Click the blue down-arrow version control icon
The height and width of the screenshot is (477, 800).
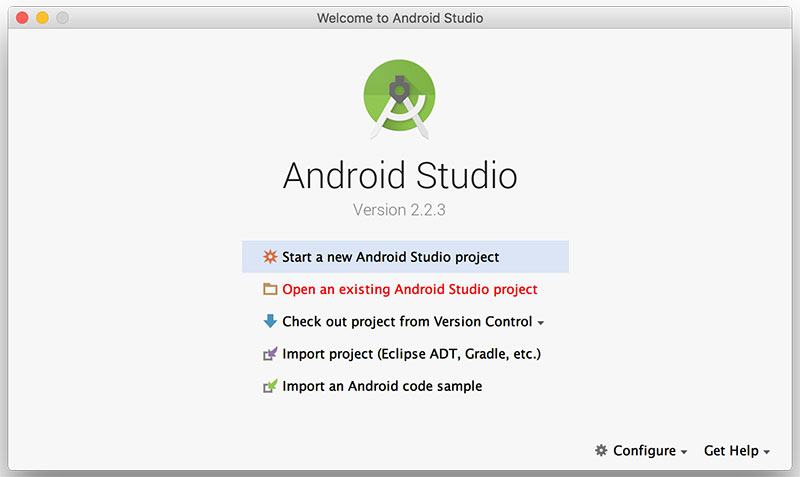(270, 321)
